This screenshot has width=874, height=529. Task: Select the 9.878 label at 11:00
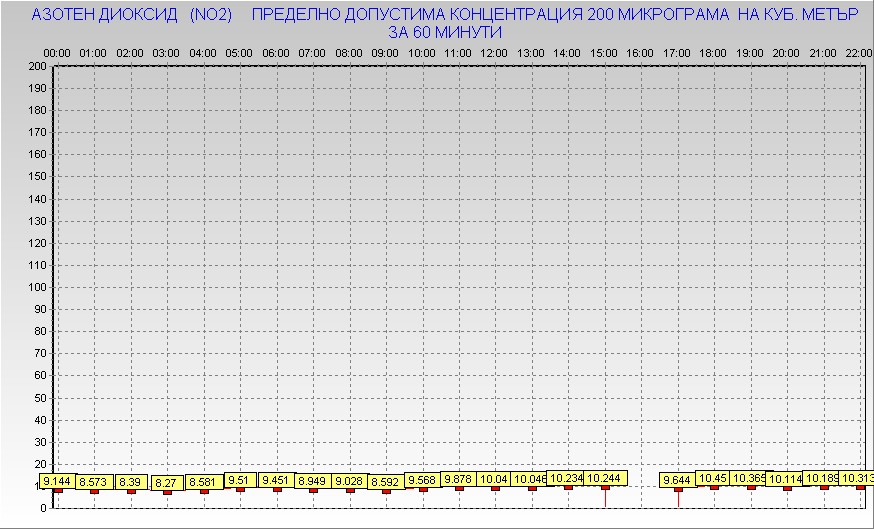(x=457, y=479)
